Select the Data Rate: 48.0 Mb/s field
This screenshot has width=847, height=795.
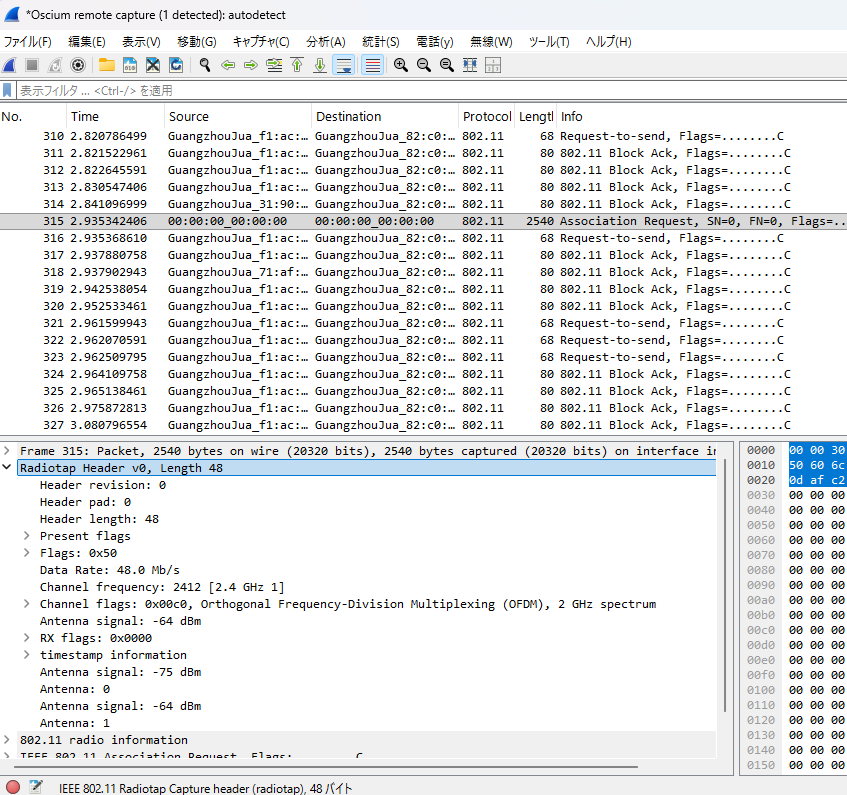pyautogui.click(x=110, y=570)
